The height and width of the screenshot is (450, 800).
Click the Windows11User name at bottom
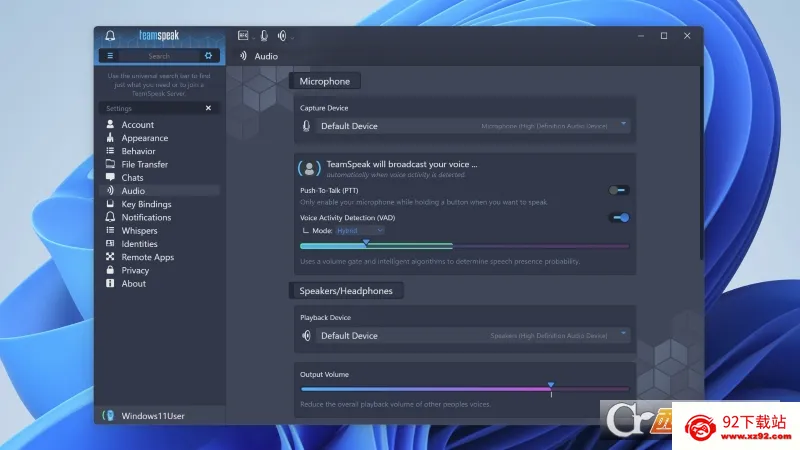tap(153, 416)
